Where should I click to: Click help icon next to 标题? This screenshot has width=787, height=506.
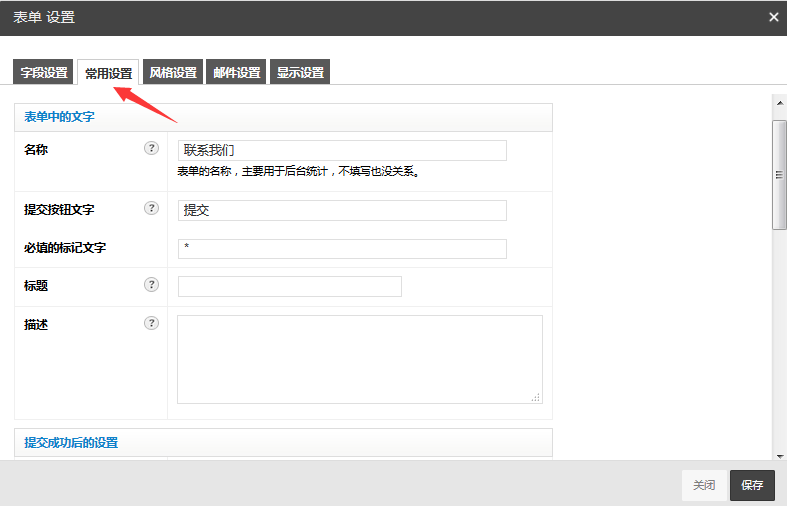[x=151, y=285]
